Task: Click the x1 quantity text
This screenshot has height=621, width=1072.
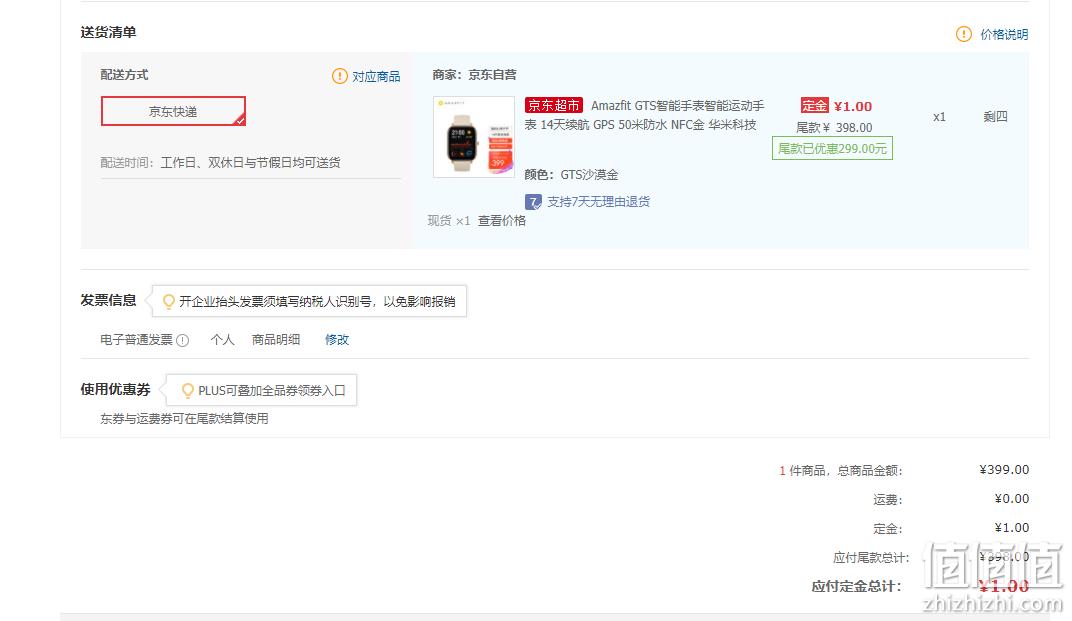Action: pyautogui.click(x=939, y=117)
